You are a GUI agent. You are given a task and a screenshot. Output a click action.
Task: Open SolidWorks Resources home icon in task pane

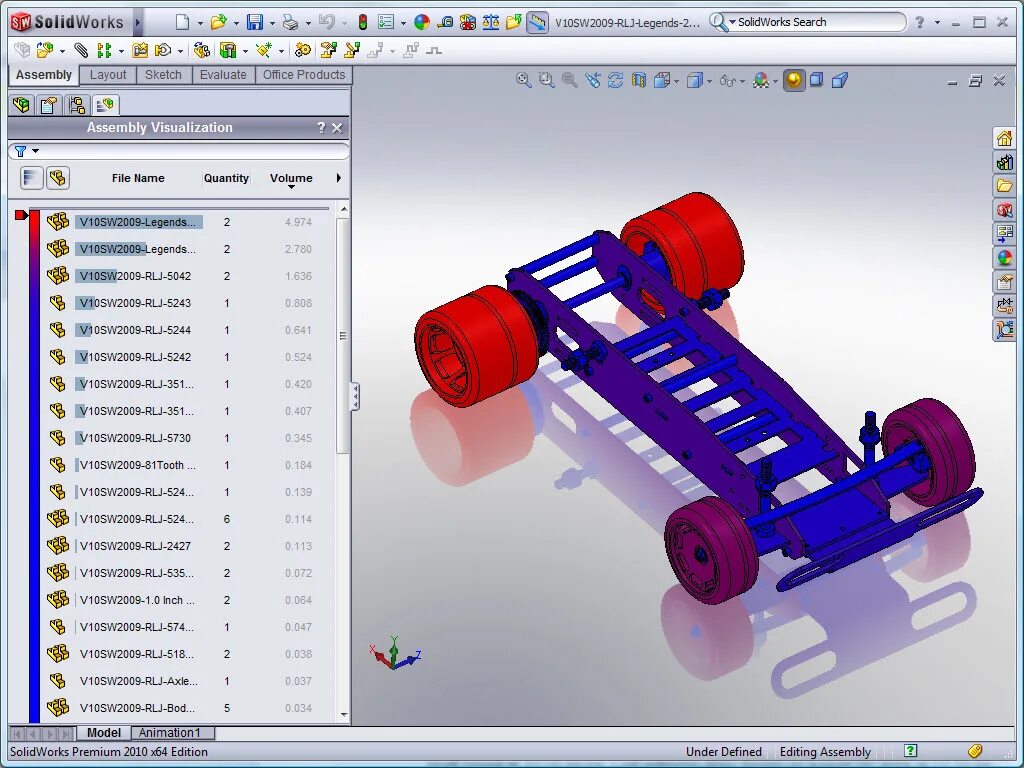pos(1004,138)
